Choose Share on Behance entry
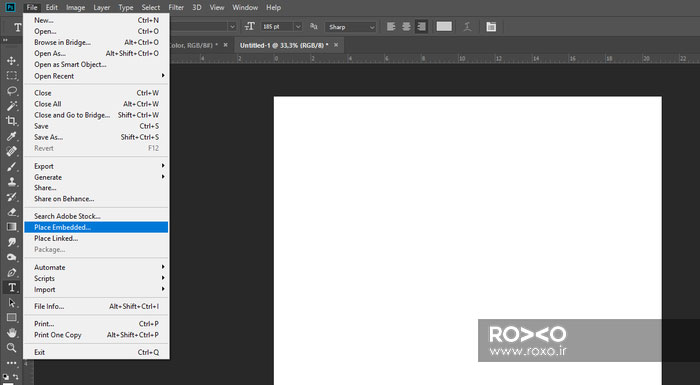Screen dimensions: 700x385 (96, 199)
